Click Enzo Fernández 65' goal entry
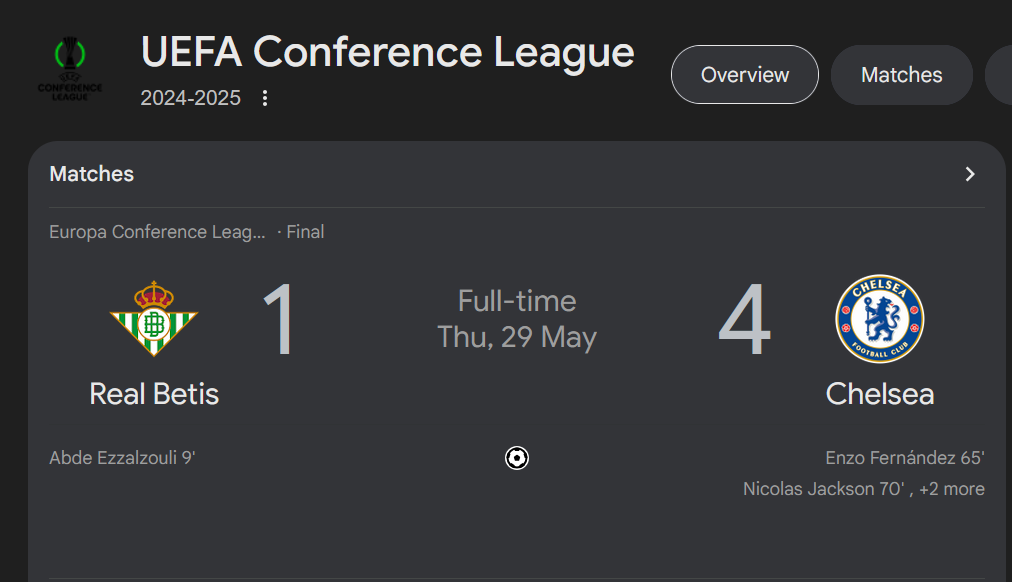Image resolution: width=1012 pixels, height=582 pixels. (x=905, y=458)
